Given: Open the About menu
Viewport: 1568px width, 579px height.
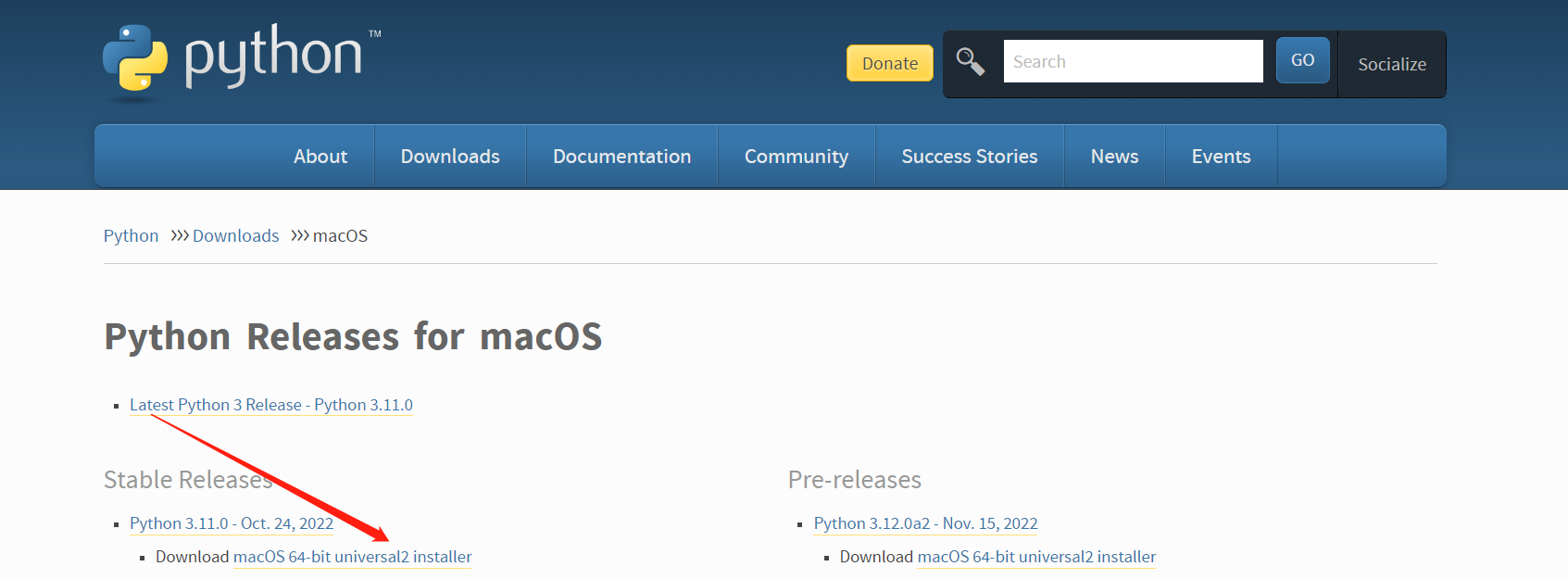Looking at the screenshot, I should [320, 157].
